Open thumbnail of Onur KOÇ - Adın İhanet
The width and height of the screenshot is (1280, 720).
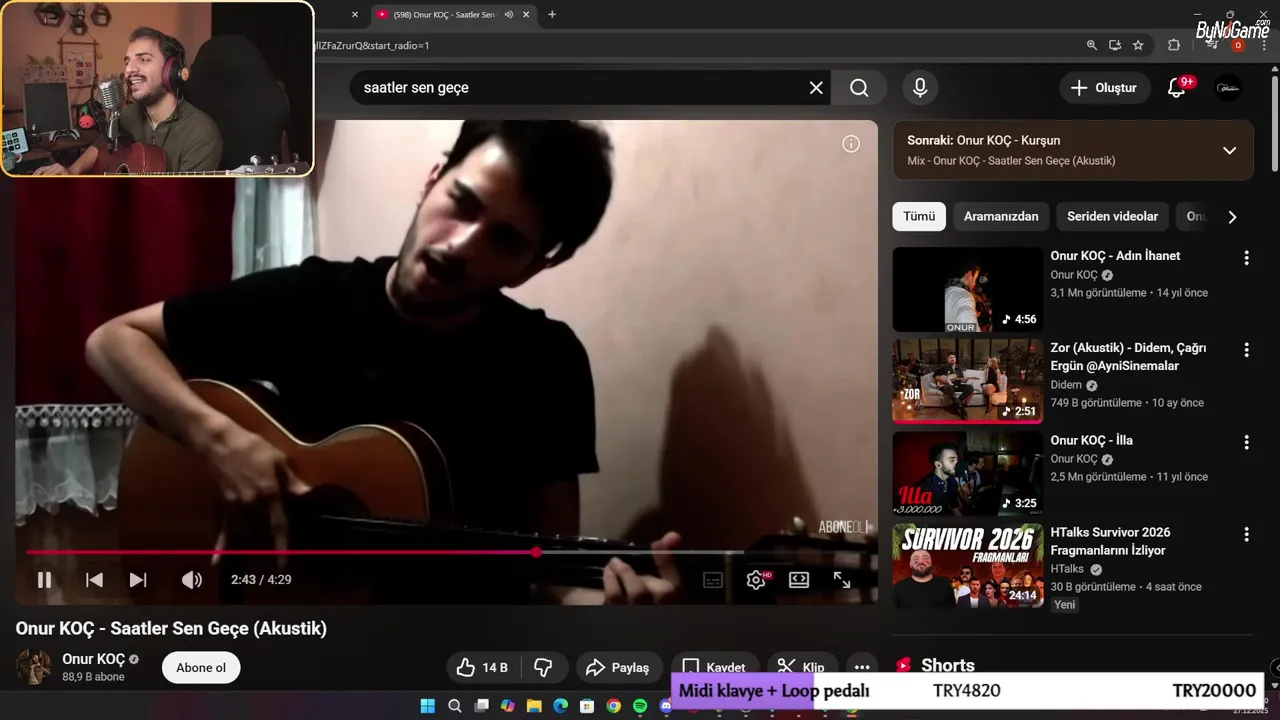[967, 290]
